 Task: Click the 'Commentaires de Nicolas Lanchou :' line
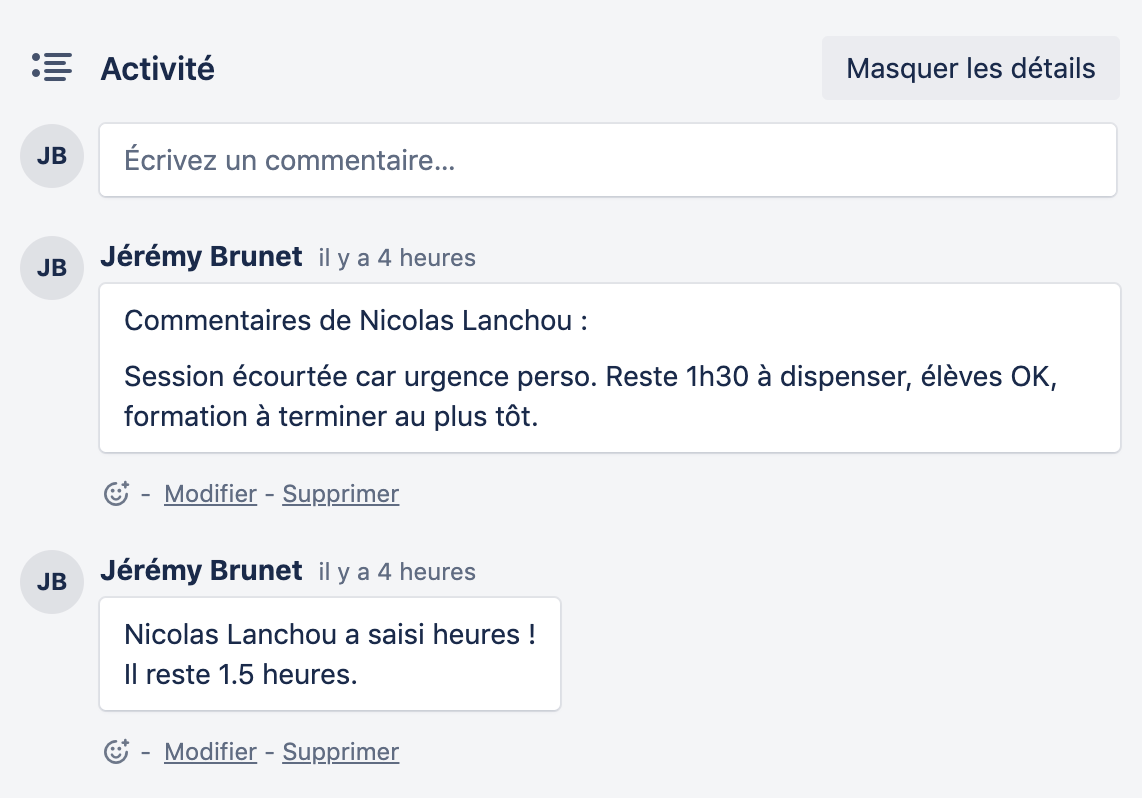(355, 321)
